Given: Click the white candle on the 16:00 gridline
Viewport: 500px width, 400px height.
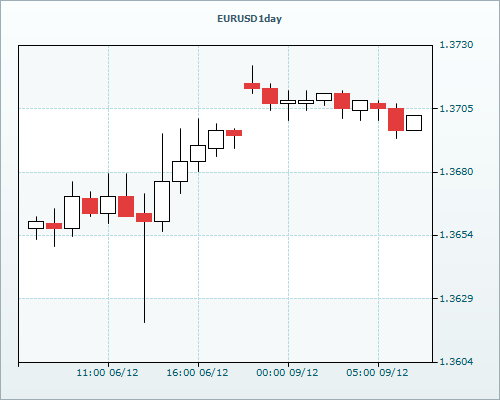Looking at the screenshot, I should pos(198,153).
